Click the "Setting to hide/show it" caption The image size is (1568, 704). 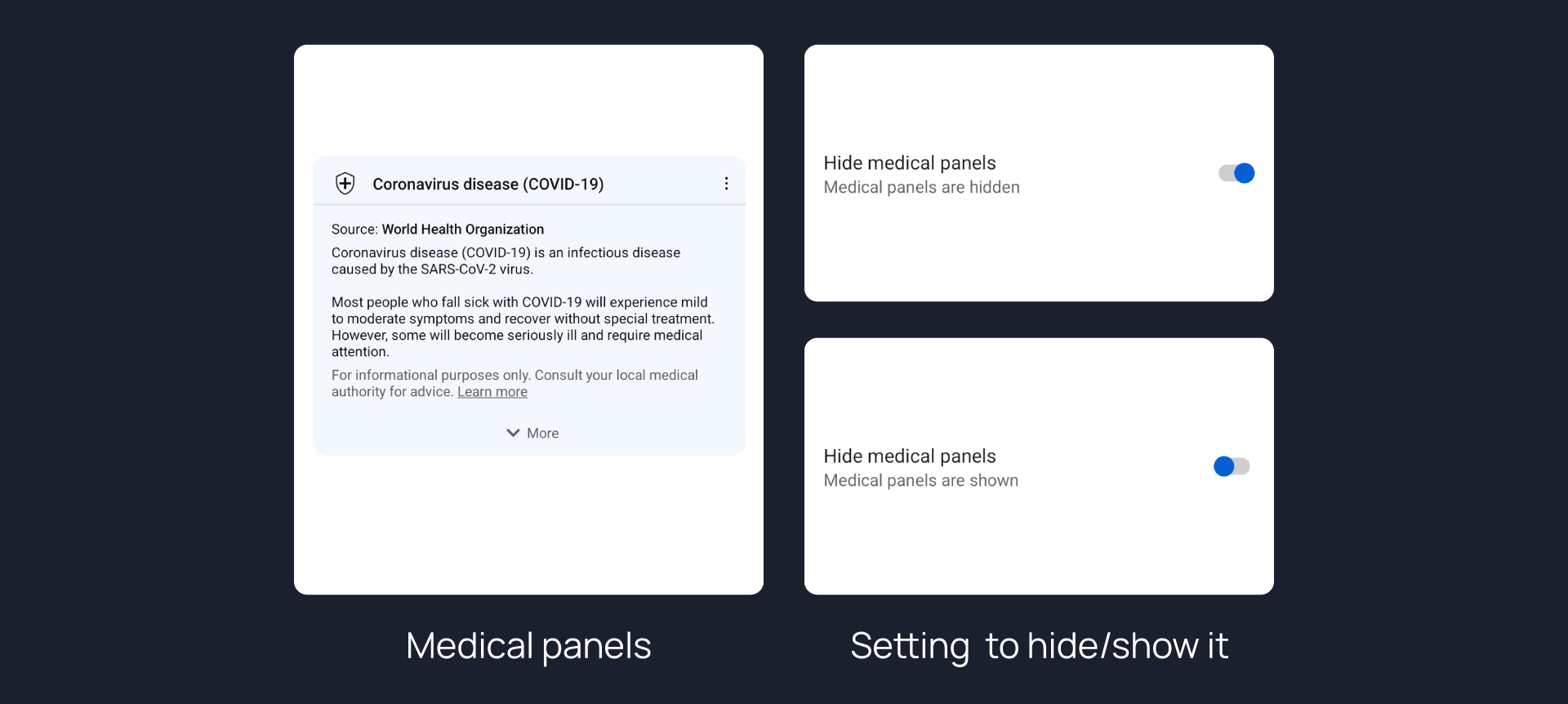coord(1039,646)
